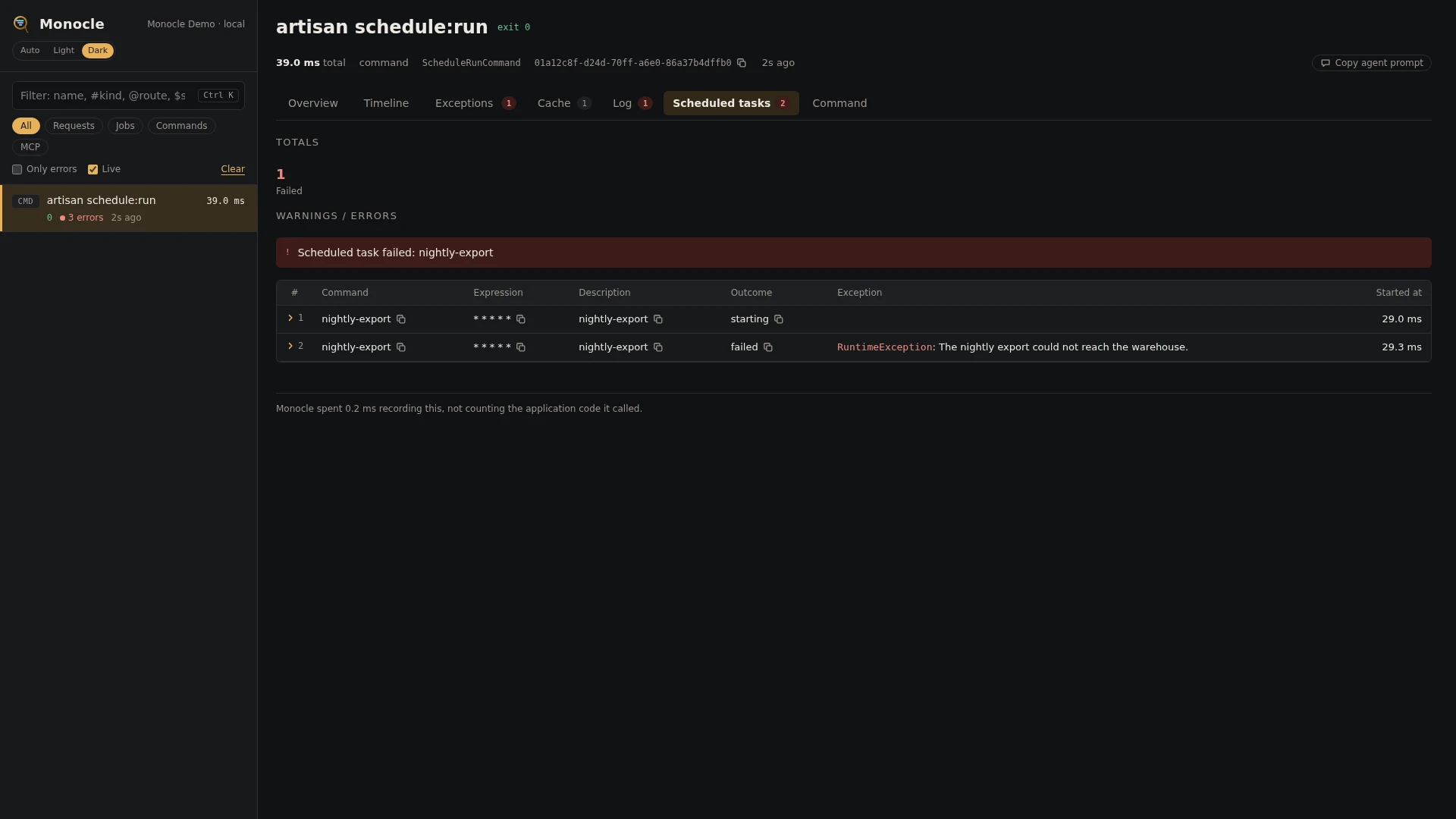Click the ScheduleRunCommand class name
Viewport: 1456px width, 819px height.
(471, 63)
